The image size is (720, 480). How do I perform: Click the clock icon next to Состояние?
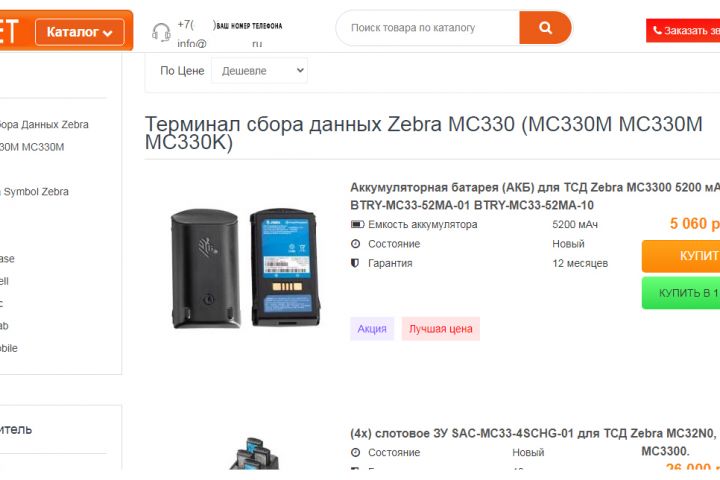tap(355, 244)
